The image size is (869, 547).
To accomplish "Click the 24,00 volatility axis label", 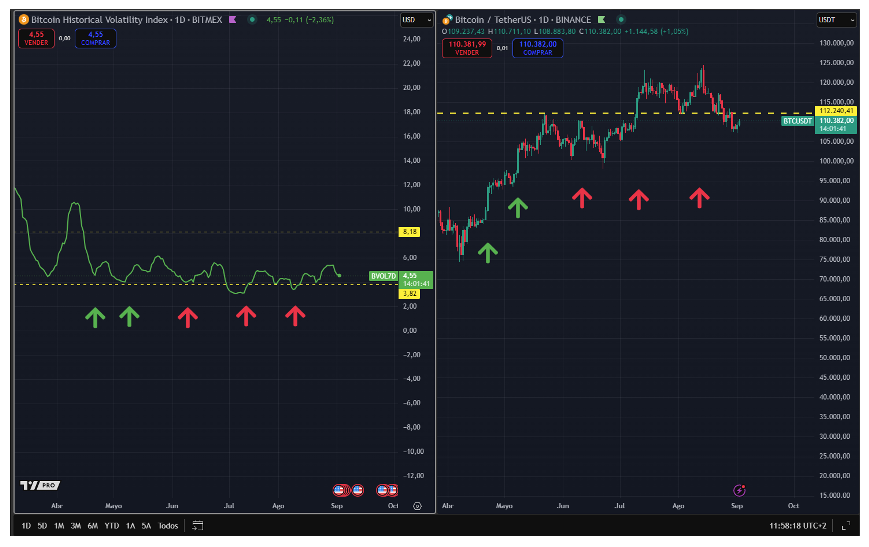I will tap(412, 39).
